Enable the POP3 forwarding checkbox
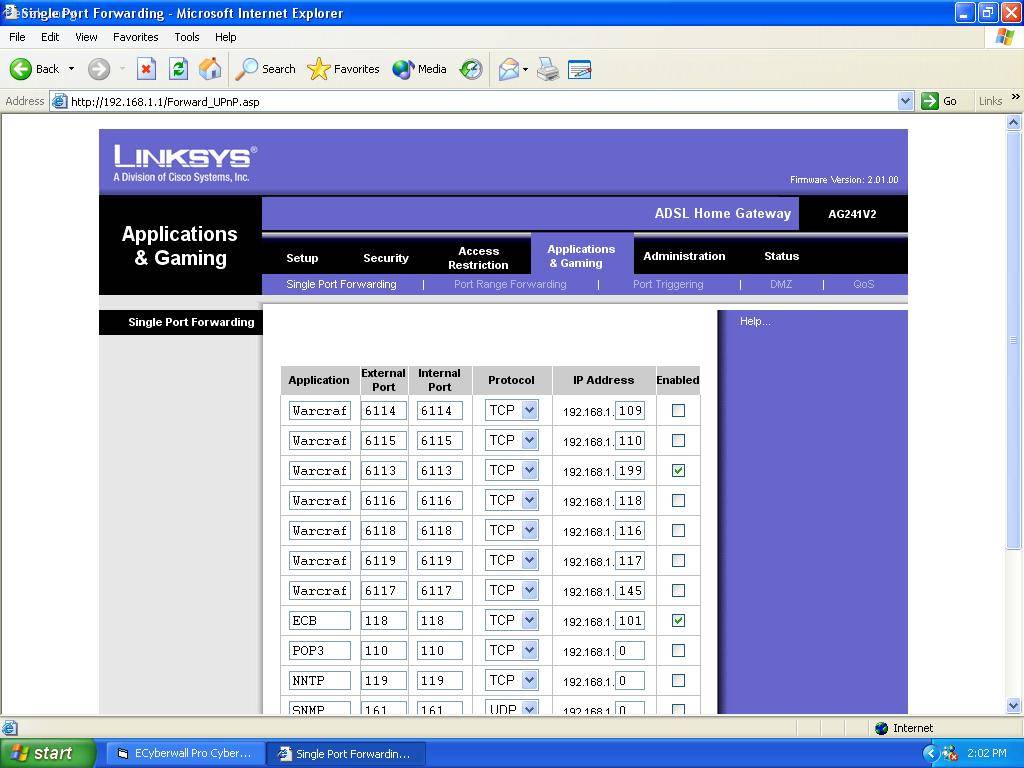The image size is (1024, 768). 679,651
